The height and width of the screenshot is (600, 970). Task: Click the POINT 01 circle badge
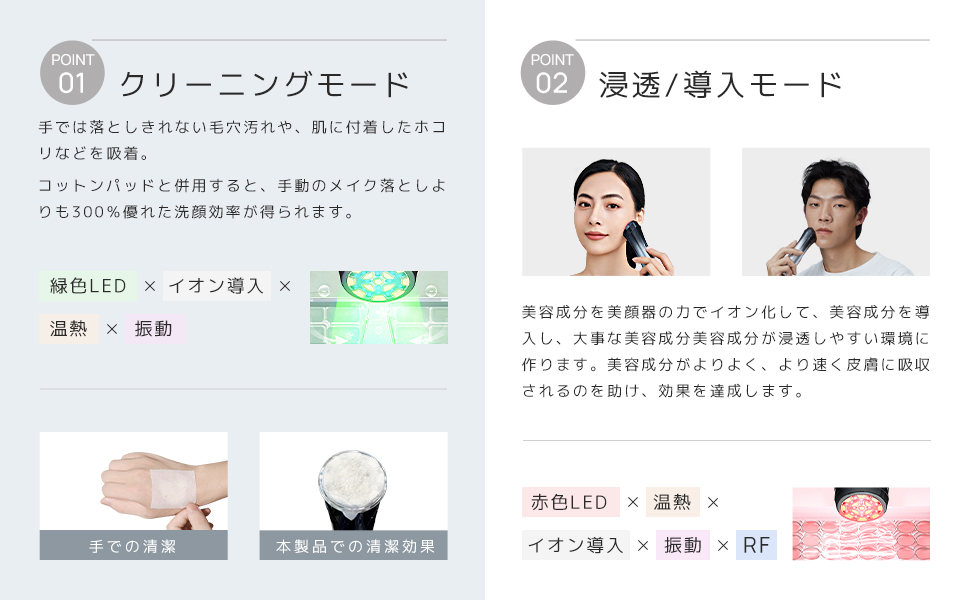[72, 73]
